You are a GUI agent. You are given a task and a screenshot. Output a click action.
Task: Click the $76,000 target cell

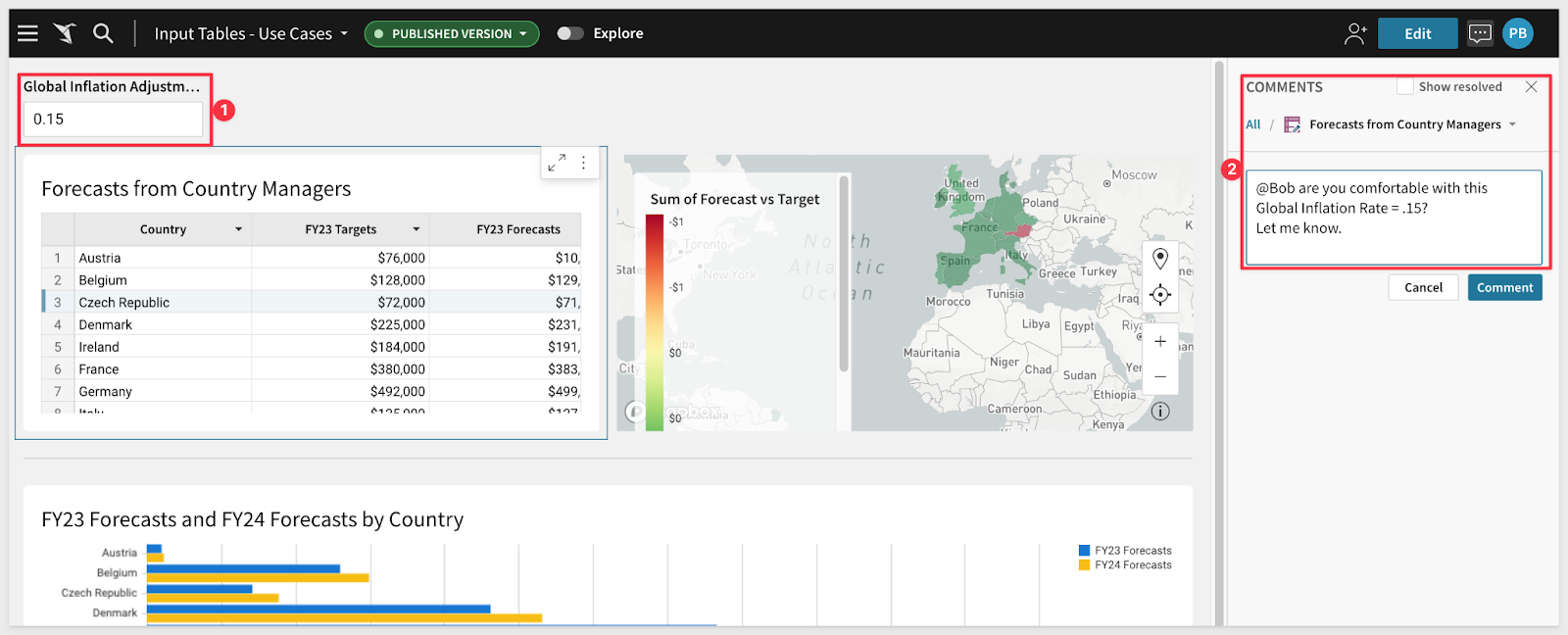(341, 258)
